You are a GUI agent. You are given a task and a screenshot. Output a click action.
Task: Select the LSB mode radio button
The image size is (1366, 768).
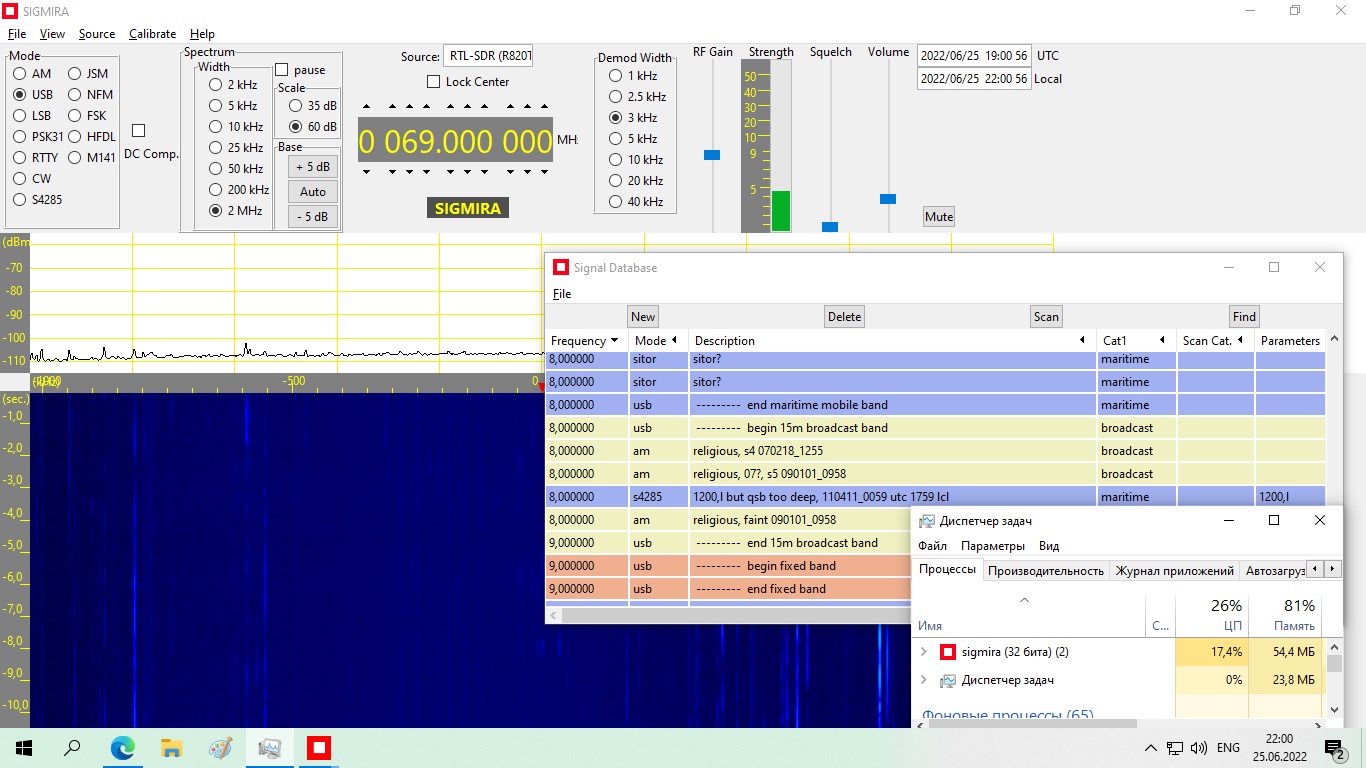20,116
